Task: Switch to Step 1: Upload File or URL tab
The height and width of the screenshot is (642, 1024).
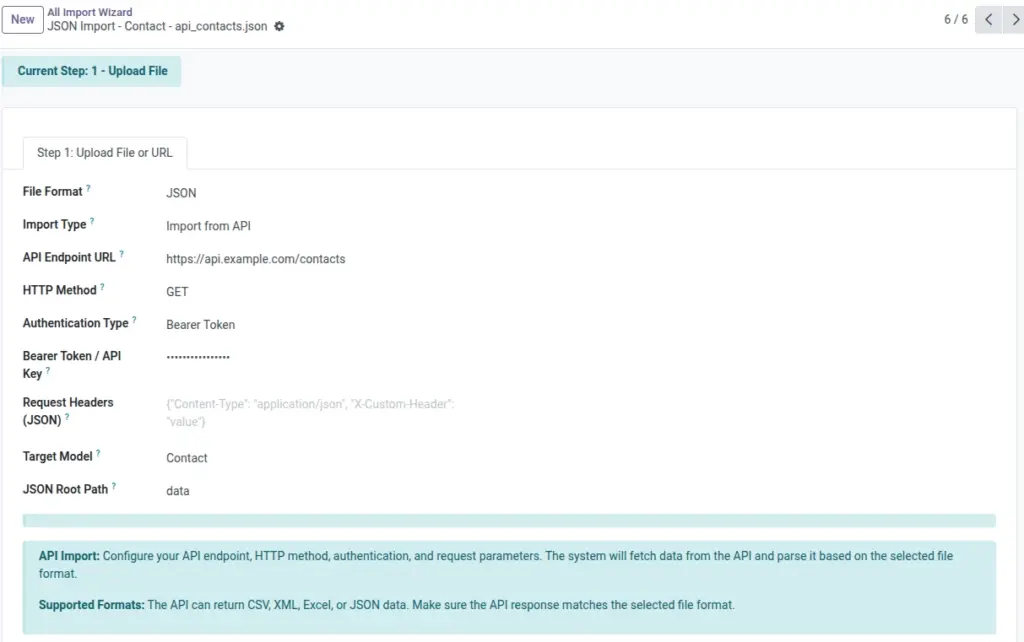Action: [x=104, y=153]
